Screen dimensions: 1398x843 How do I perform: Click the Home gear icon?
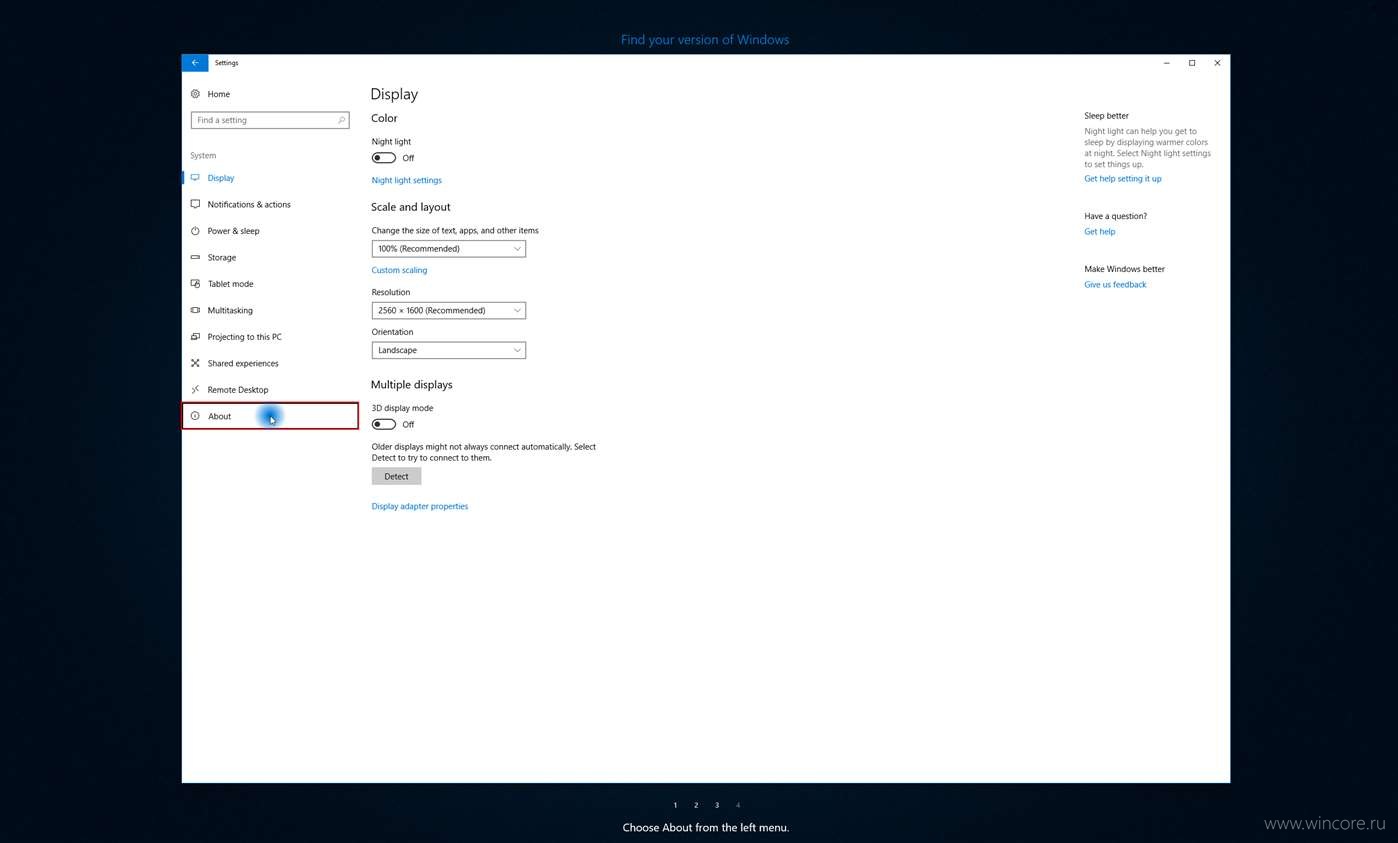point(195,94)
